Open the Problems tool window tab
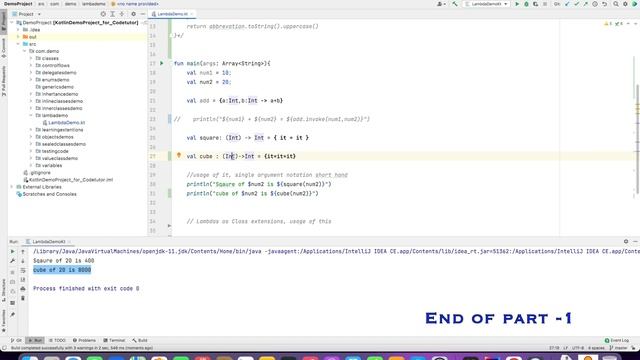This screenshot has height=360, width=640. [84, 340]
